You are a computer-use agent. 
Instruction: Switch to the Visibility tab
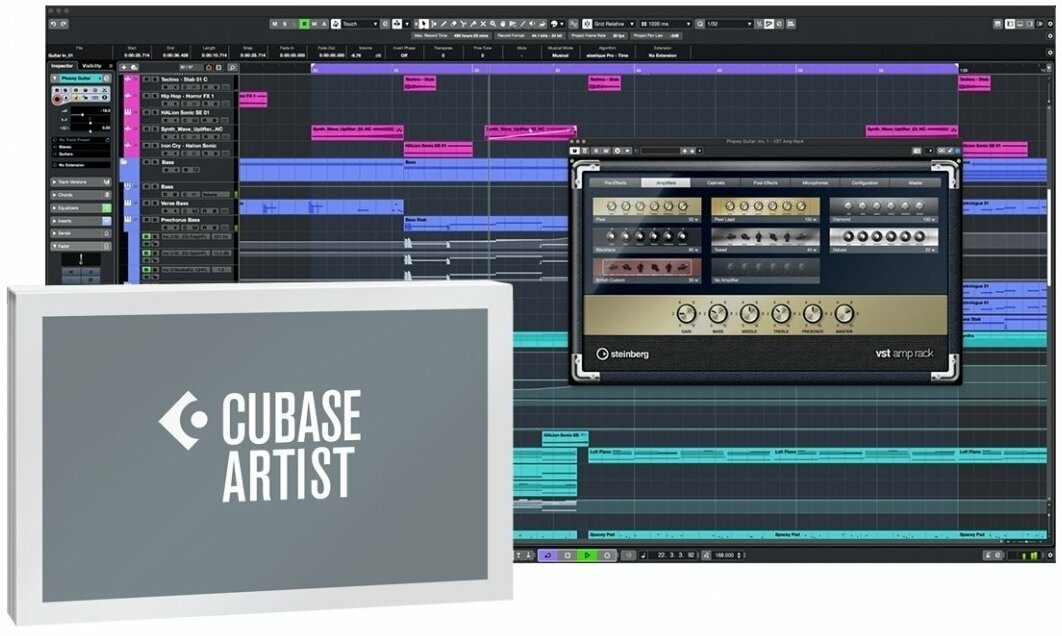pos(92,66)
